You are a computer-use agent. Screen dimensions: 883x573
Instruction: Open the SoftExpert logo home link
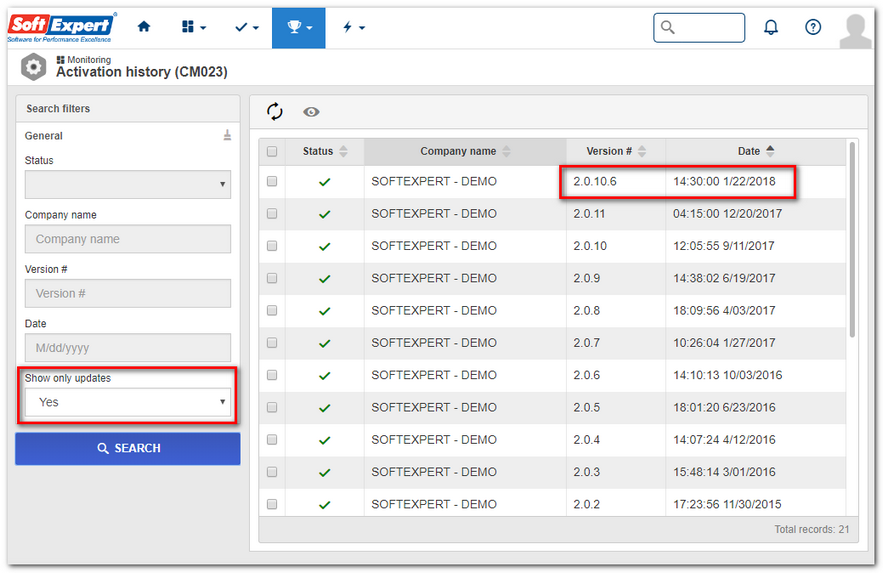point(61,27)
